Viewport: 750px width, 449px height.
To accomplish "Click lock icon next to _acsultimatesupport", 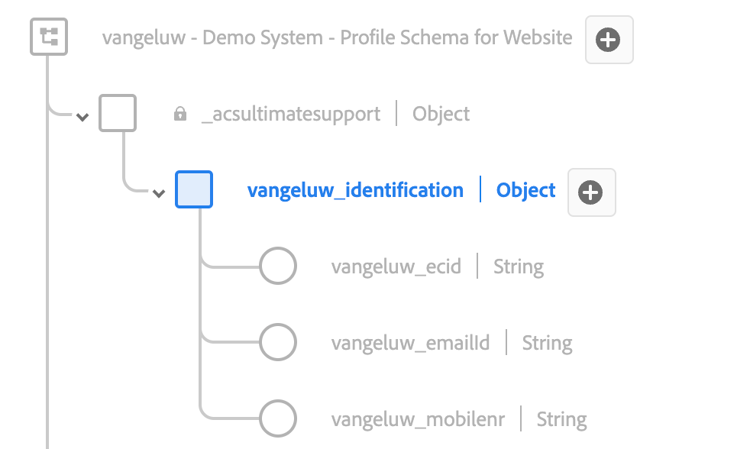I will click(x=180, y=114).
